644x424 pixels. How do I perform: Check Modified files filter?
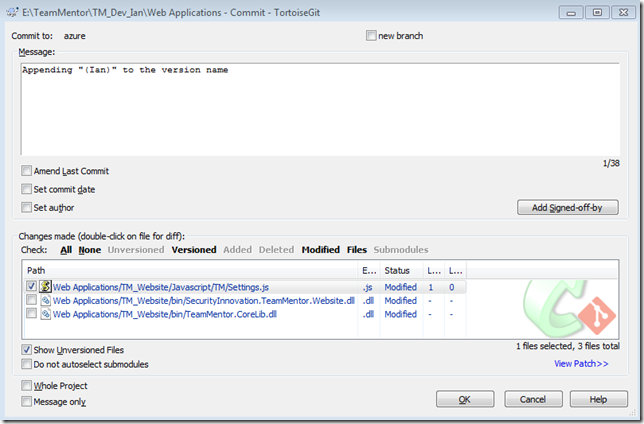320,250
